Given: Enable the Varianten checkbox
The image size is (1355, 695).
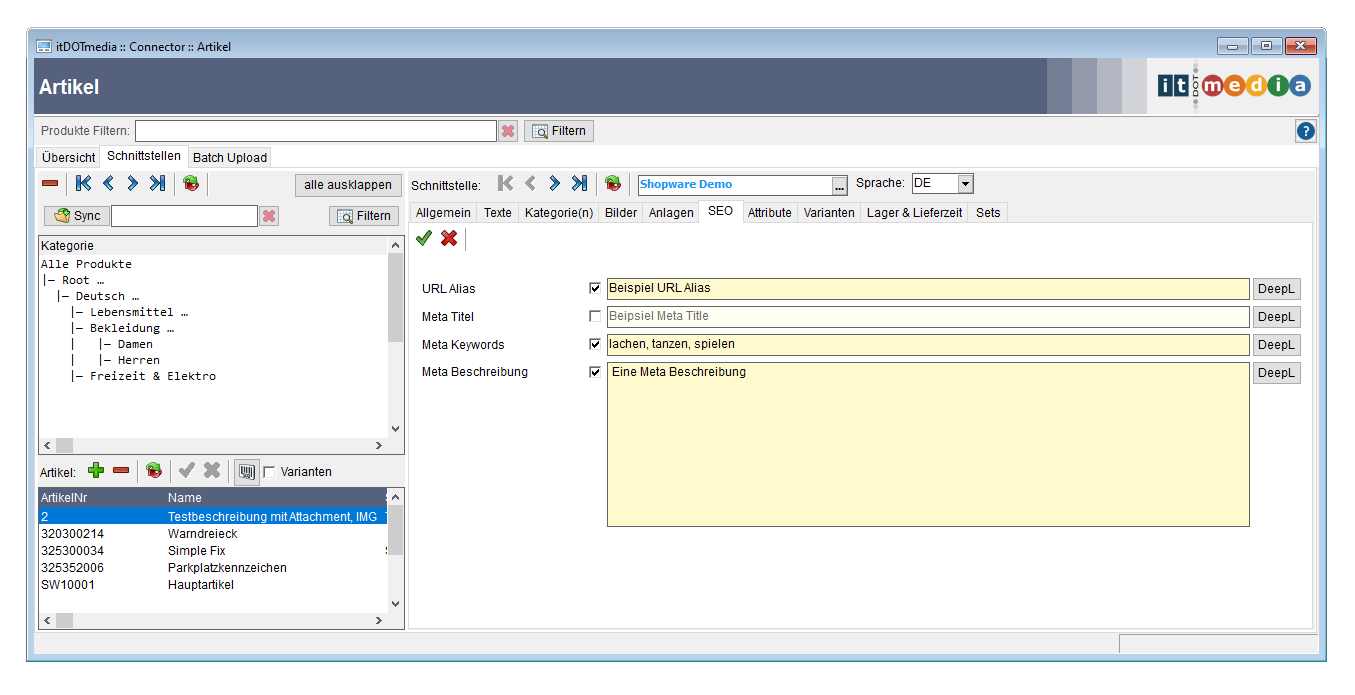Looking at the screenshot, I should [269, 472].
